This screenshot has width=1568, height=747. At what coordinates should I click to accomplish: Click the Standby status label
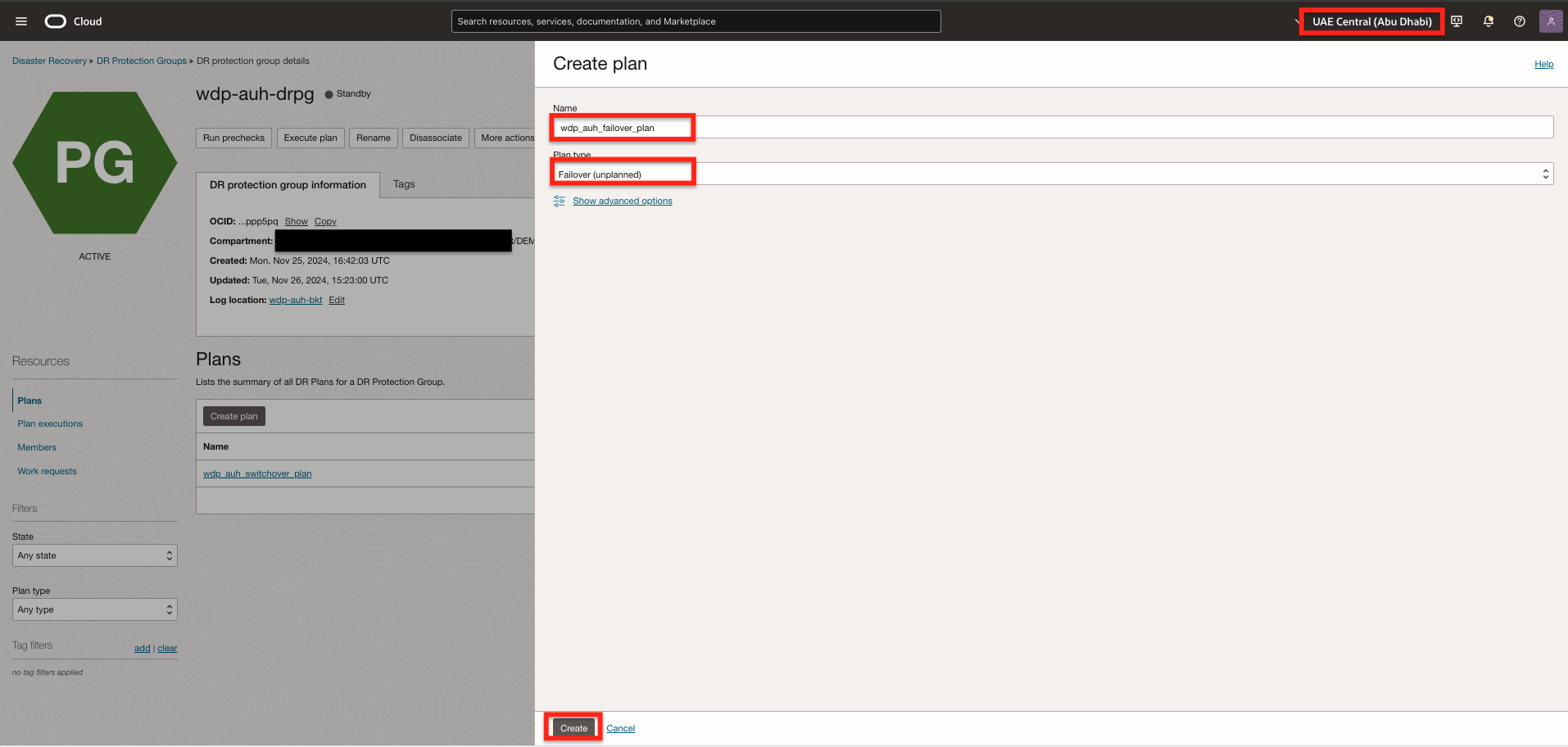(x=354, y=93)
